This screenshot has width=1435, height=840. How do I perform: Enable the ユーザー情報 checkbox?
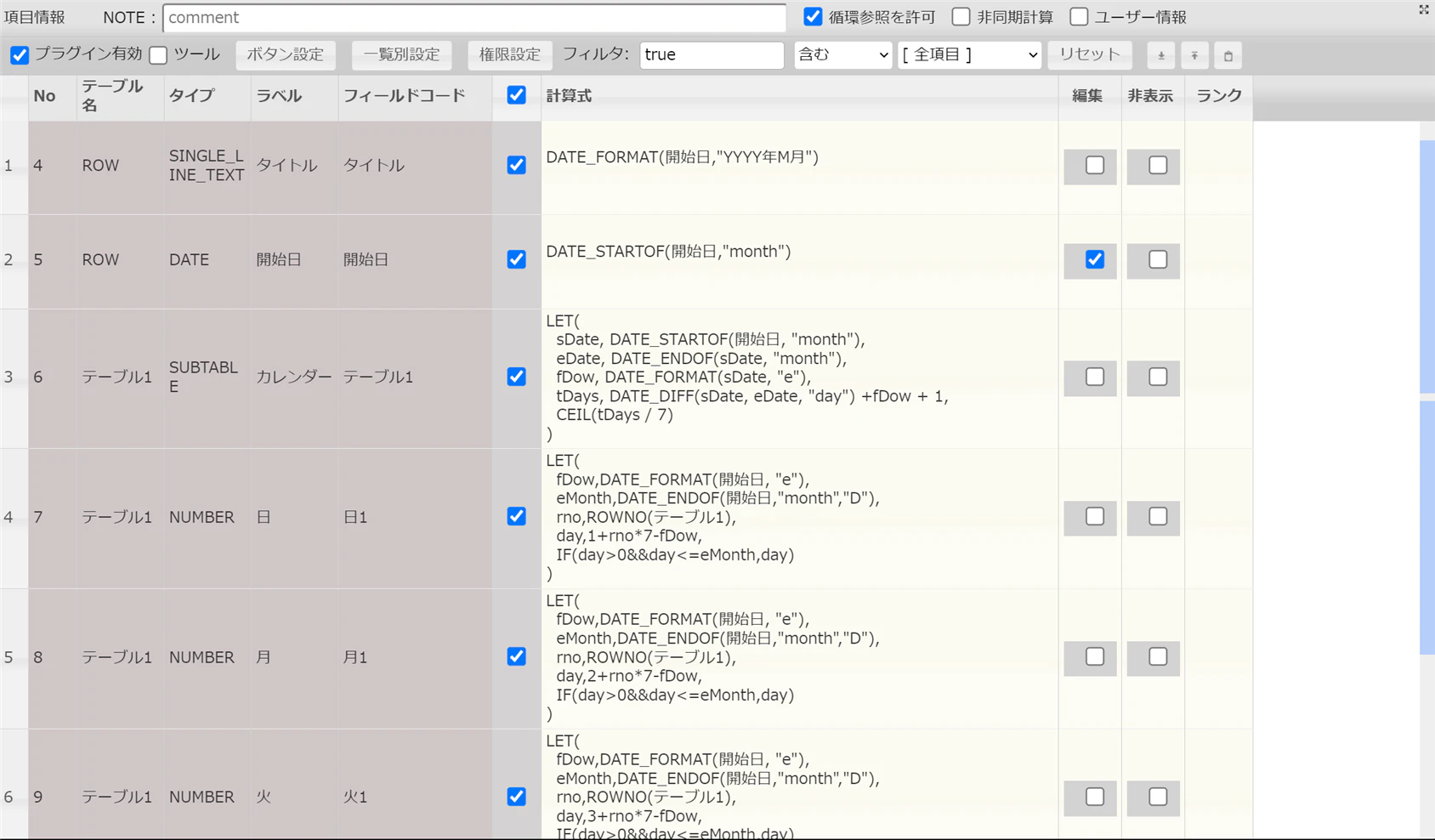1078,16
